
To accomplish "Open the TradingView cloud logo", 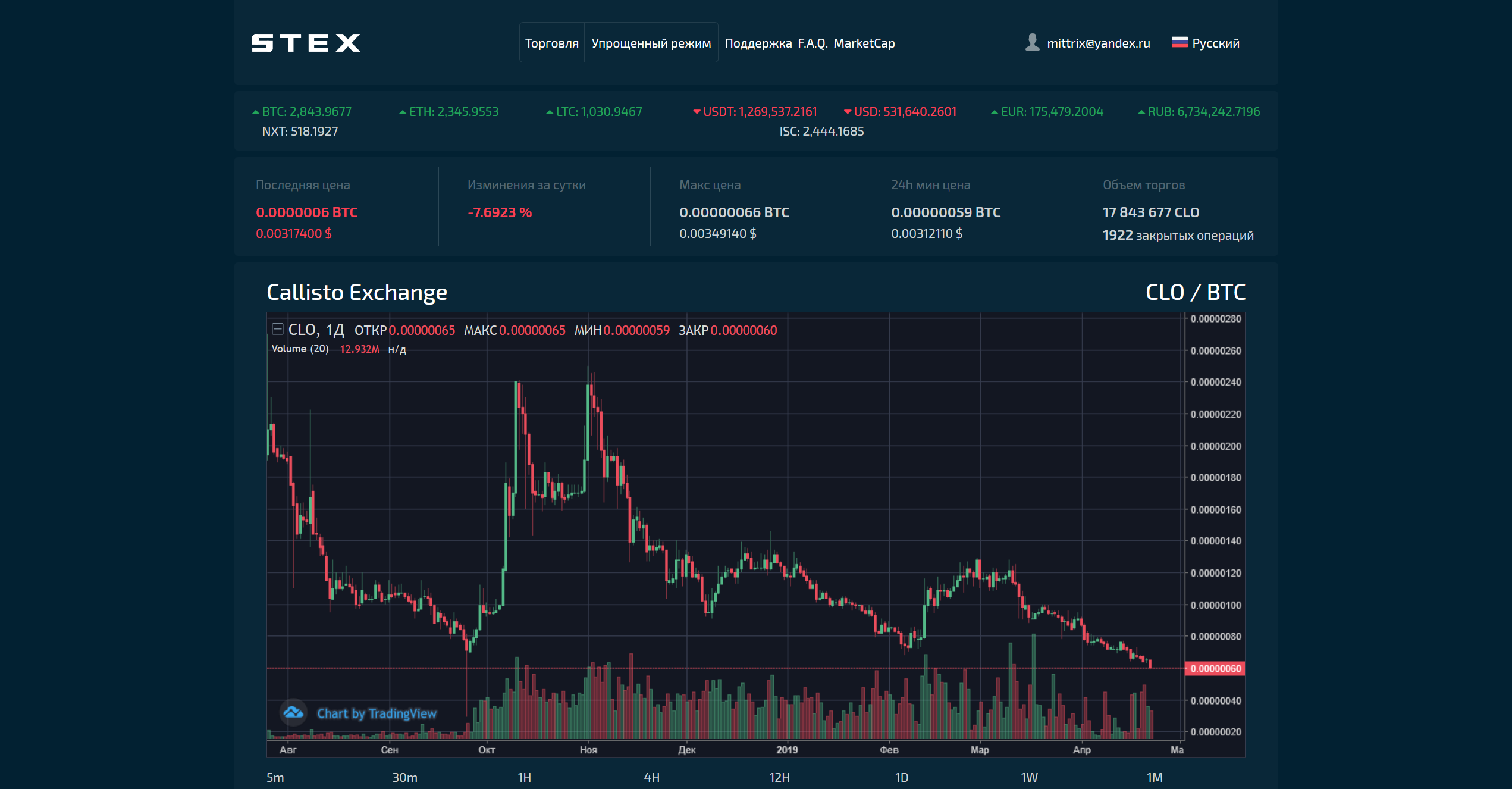I will (293, 712).
